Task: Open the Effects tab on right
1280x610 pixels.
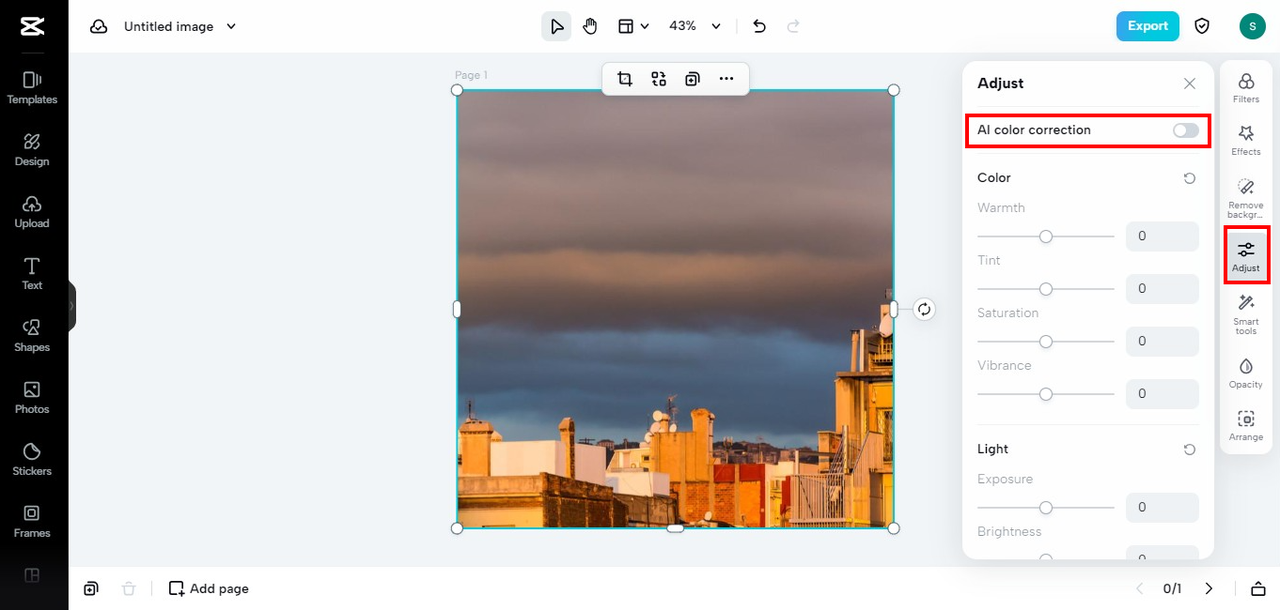Action: pos(1246,140)
